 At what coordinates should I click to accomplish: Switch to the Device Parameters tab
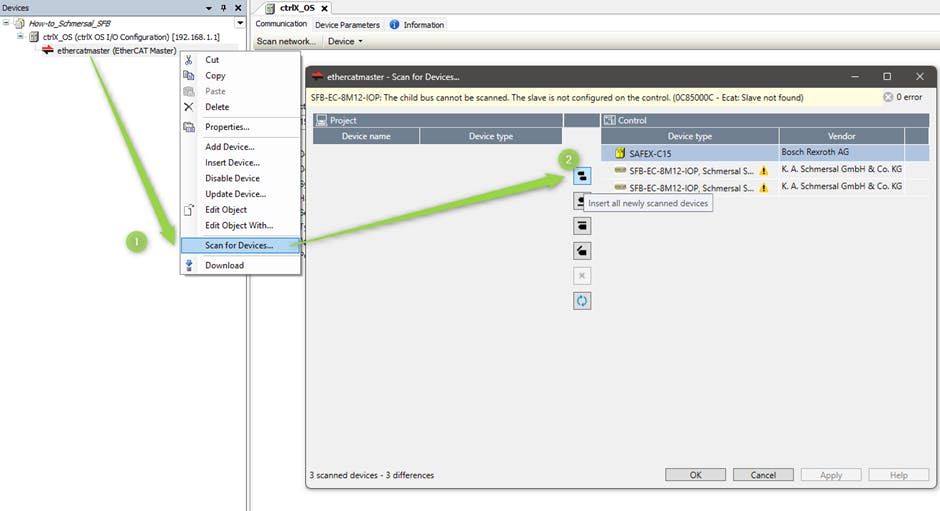[347, 25]
